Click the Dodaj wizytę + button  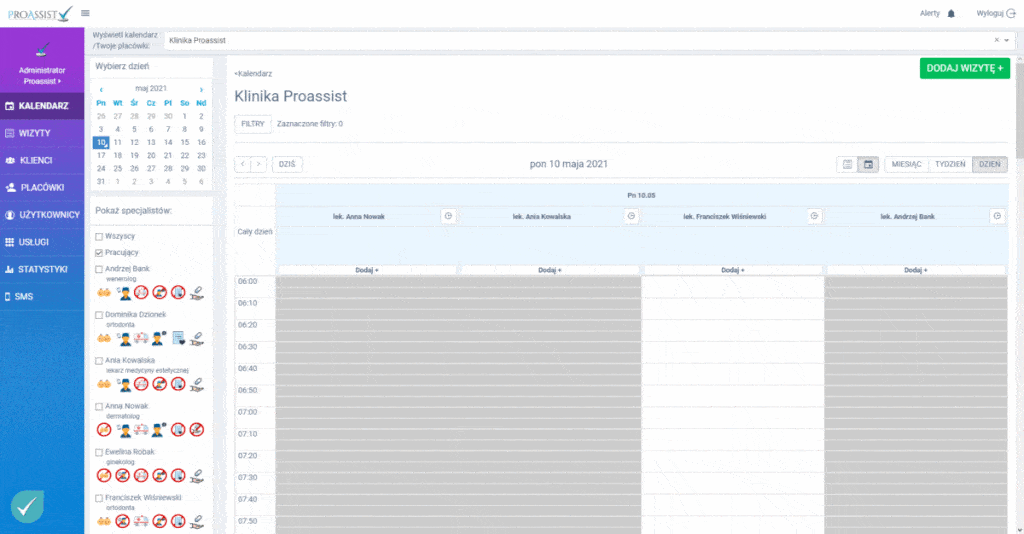pos(965,68)
